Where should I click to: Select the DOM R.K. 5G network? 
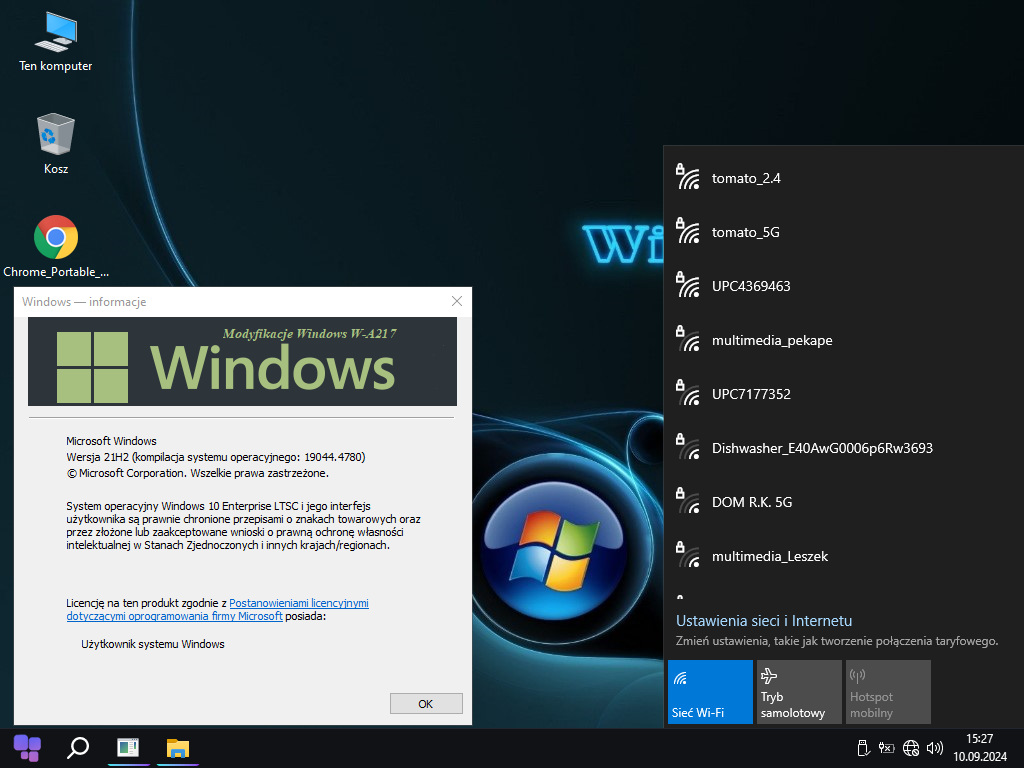click(751, 502)
